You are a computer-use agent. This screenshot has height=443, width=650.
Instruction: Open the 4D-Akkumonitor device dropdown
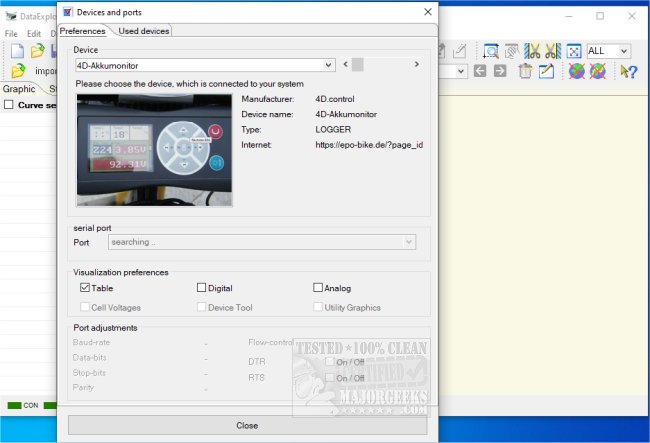pyautogui.click(x=328, y=65)
